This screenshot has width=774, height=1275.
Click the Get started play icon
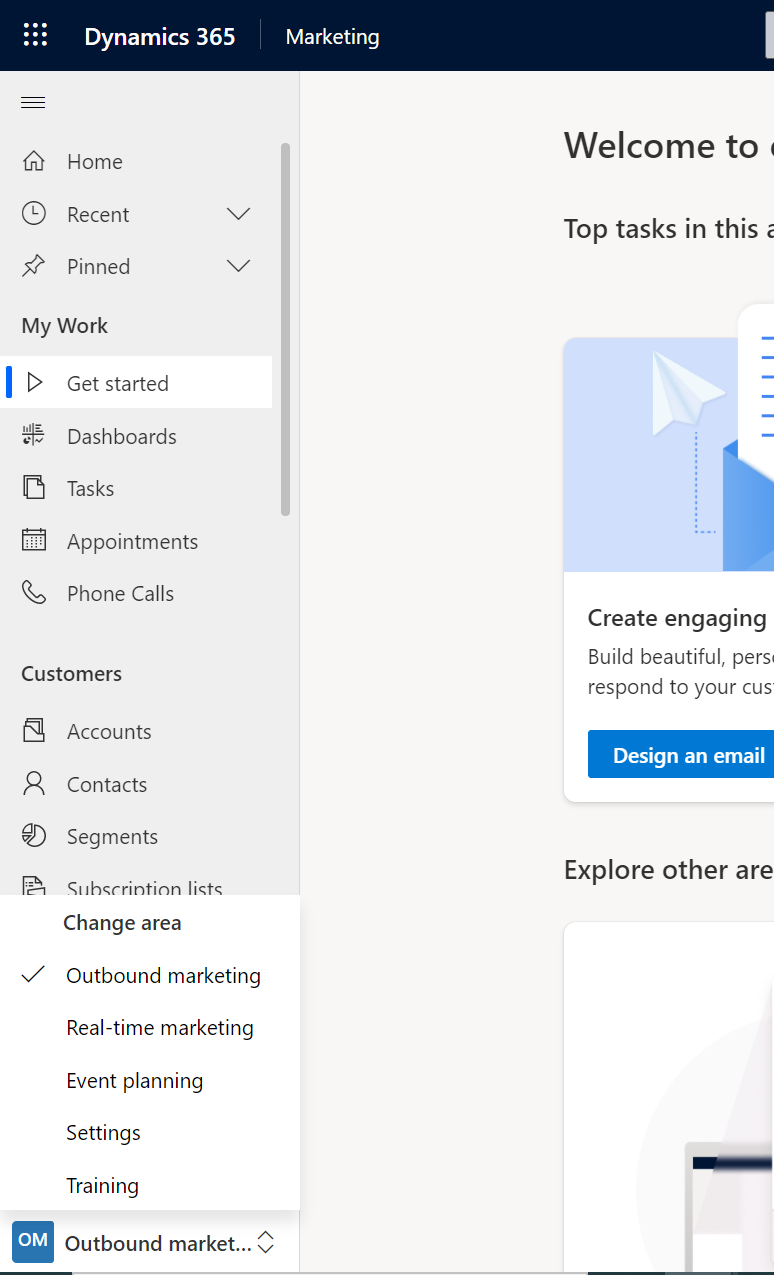coord(35,383)
